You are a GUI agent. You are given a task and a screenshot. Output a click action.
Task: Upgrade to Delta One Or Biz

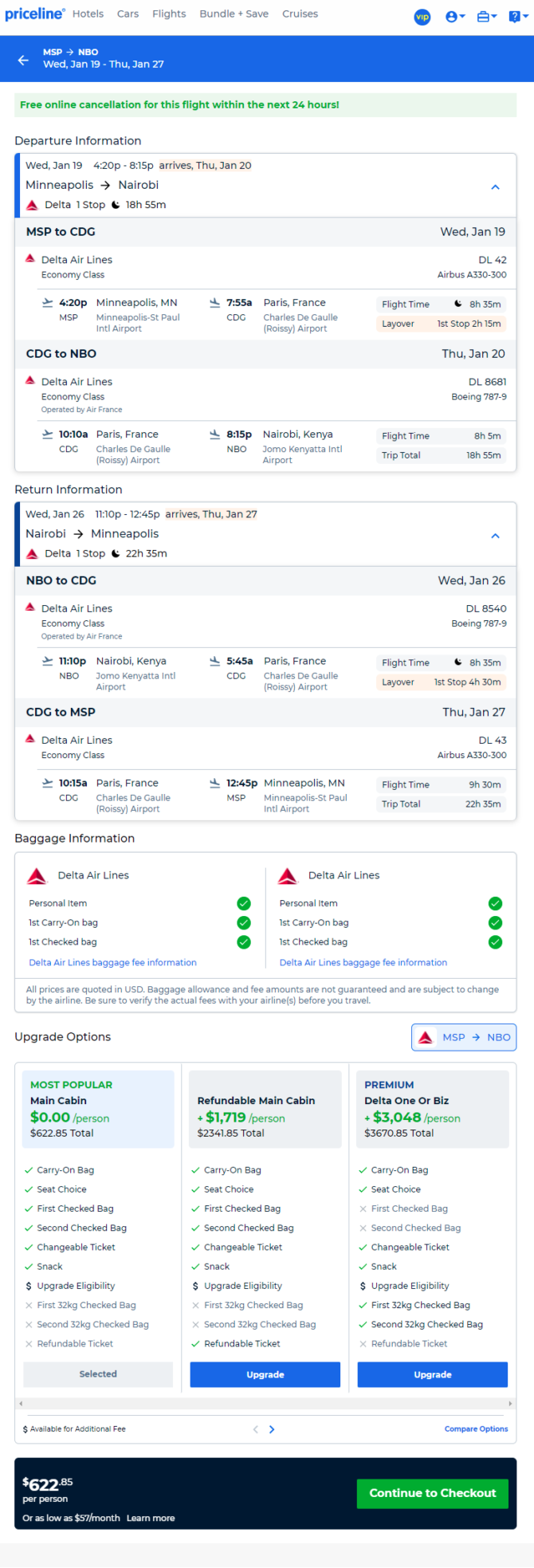pos(433,1374)
